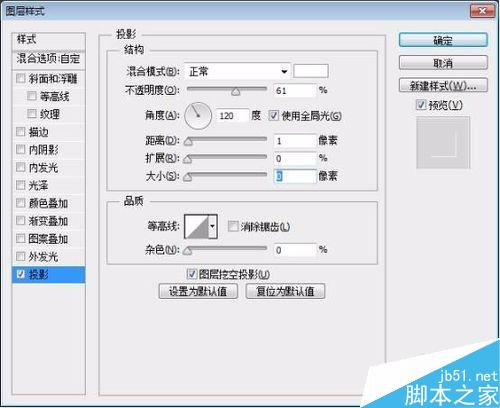Click the 距离 slider handle

188,142
